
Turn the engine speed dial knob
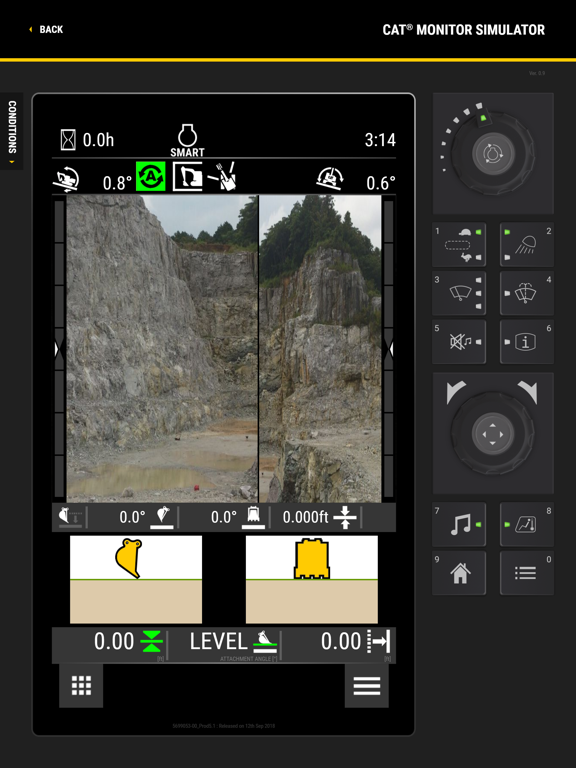493,153
